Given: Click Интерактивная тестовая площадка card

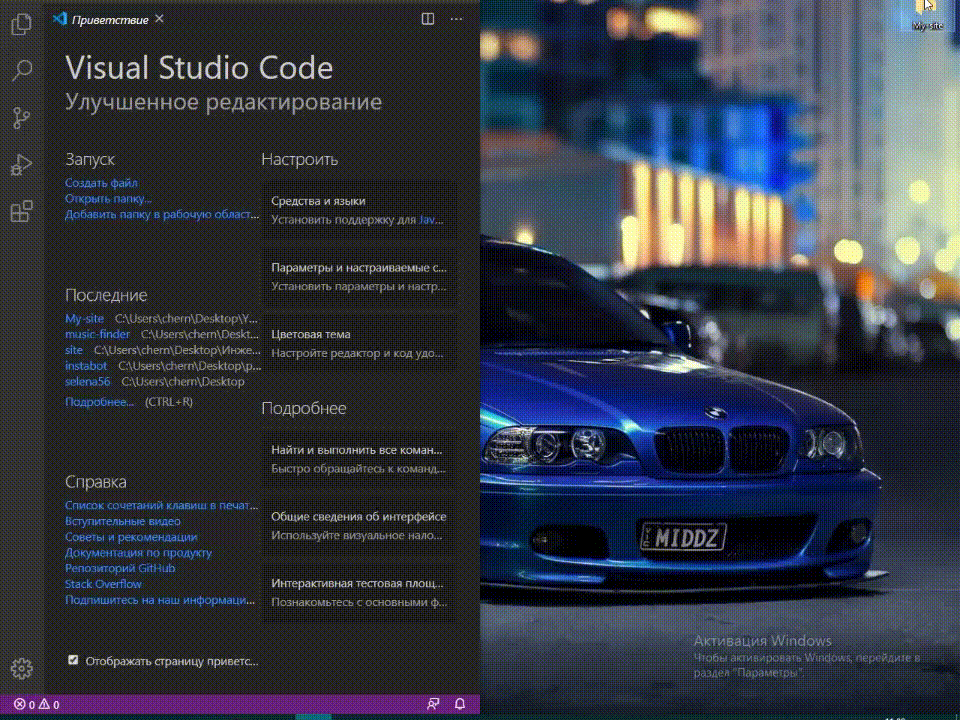Looking at the screenshot, I should point(360,593).
